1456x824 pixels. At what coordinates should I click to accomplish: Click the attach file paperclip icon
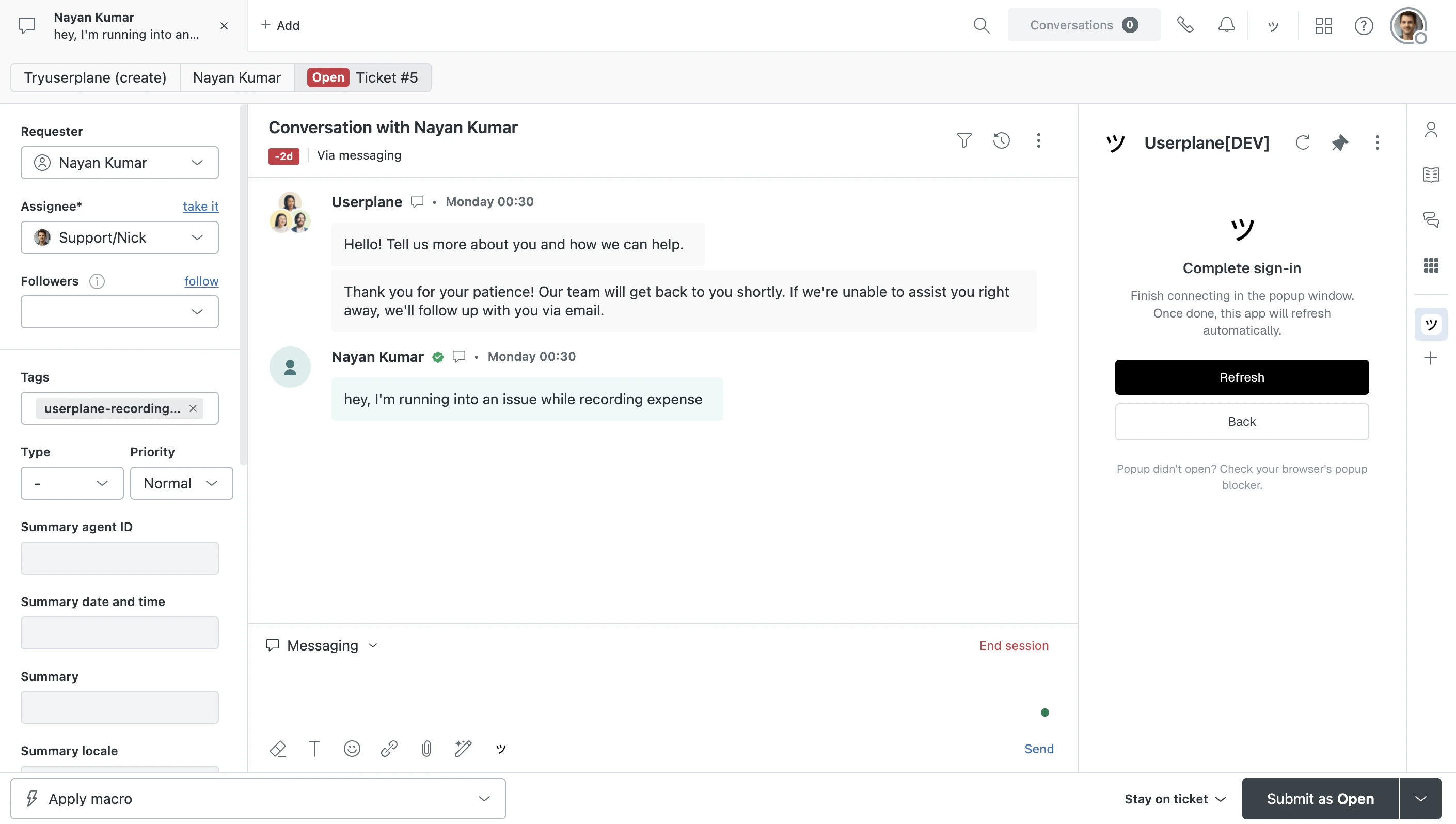point(426,749)
